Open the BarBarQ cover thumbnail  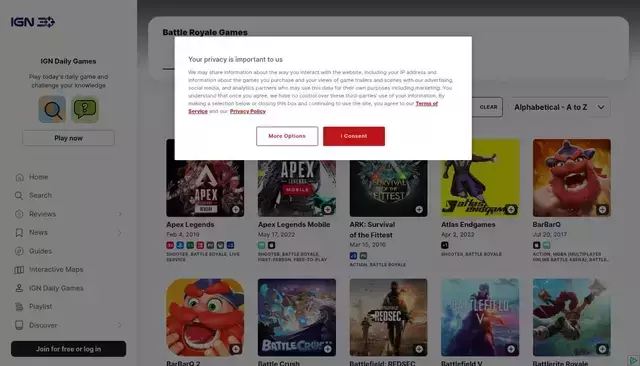(x=571, y=178)
